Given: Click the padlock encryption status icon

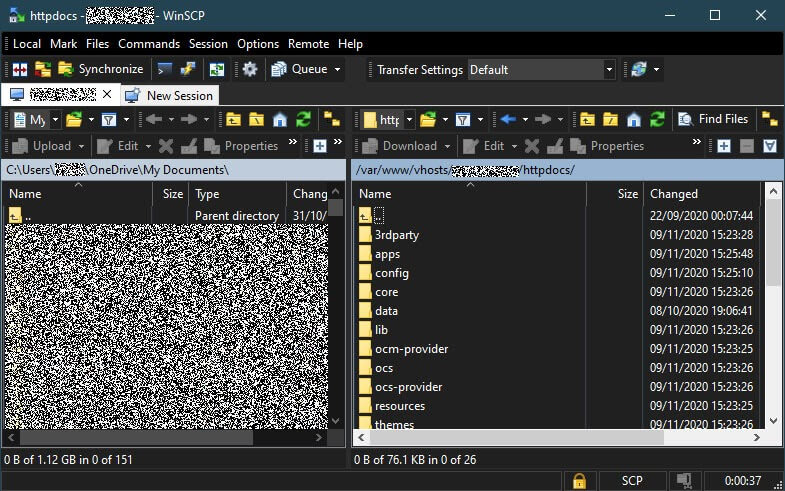Looking at the screenshot, I should tap(579, 481).
